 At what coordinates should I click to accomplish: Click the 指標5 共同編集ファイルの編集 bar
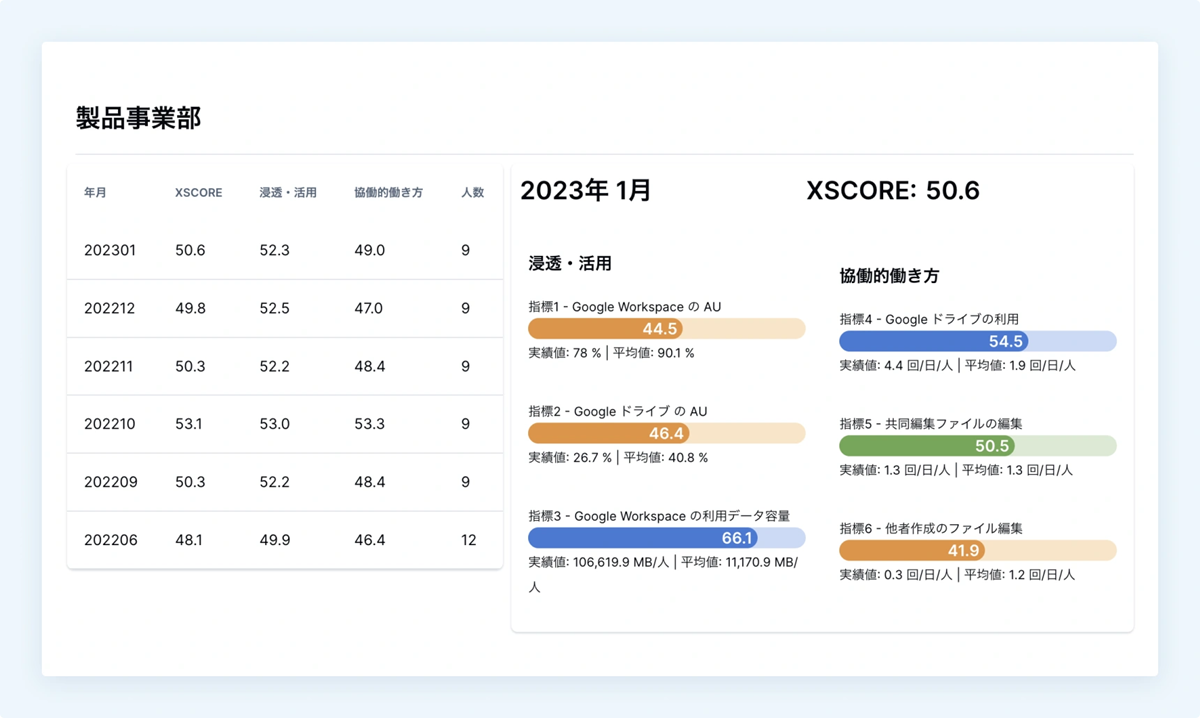pos(978,446)
